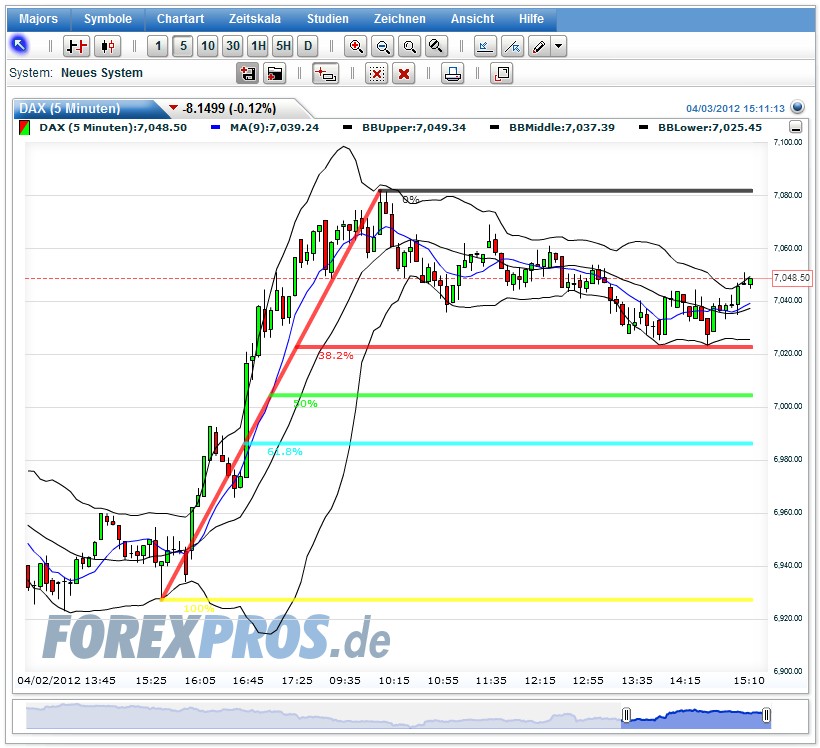Open the Majors menu
Image resolution: width=820 pixels, height=748 pixels.
point(38,19)
